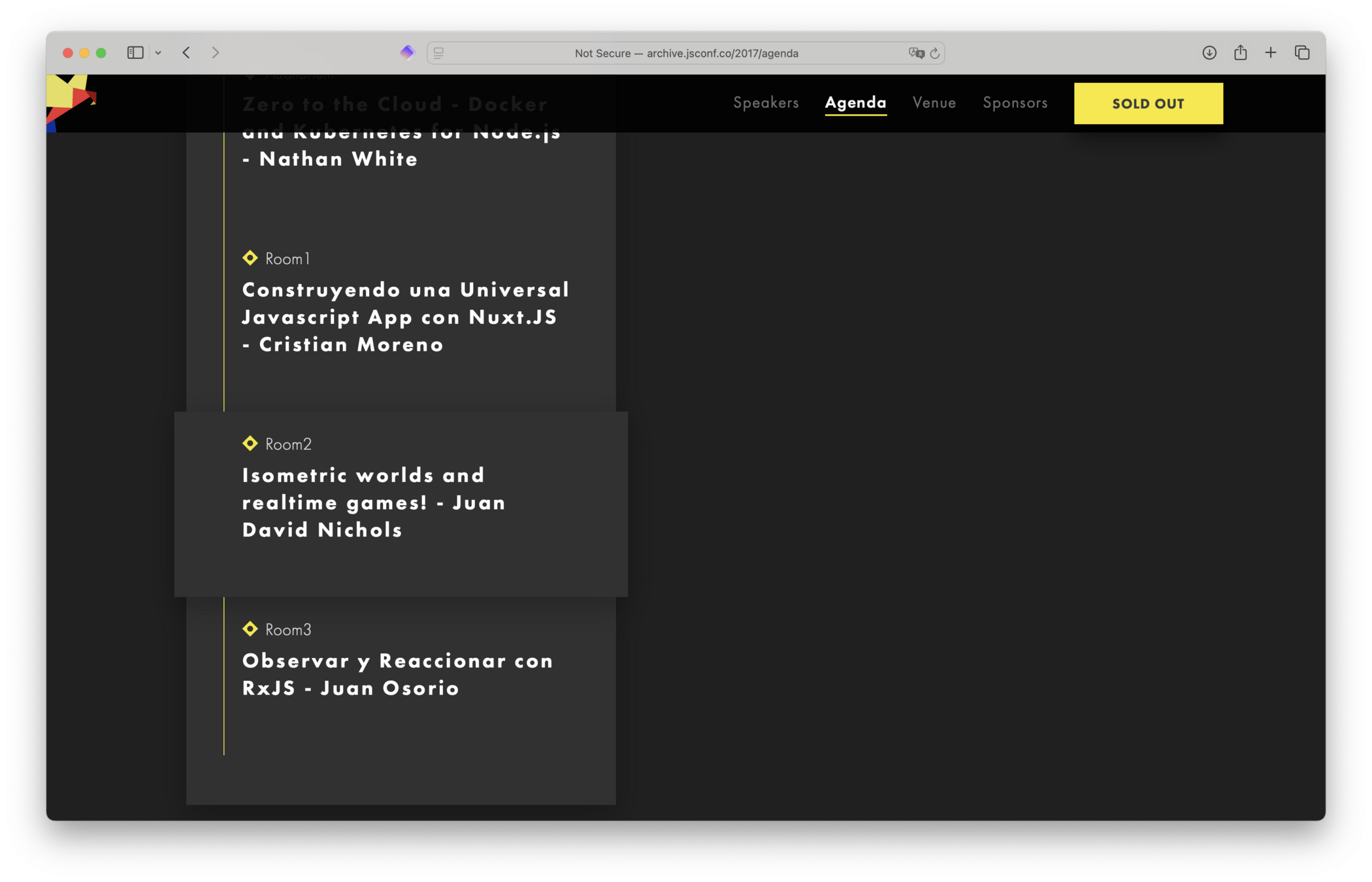This screenshot has width=1372, height=882.
Task: Click the purple extension icon by the address bar
Action: [x=407, y=52]
